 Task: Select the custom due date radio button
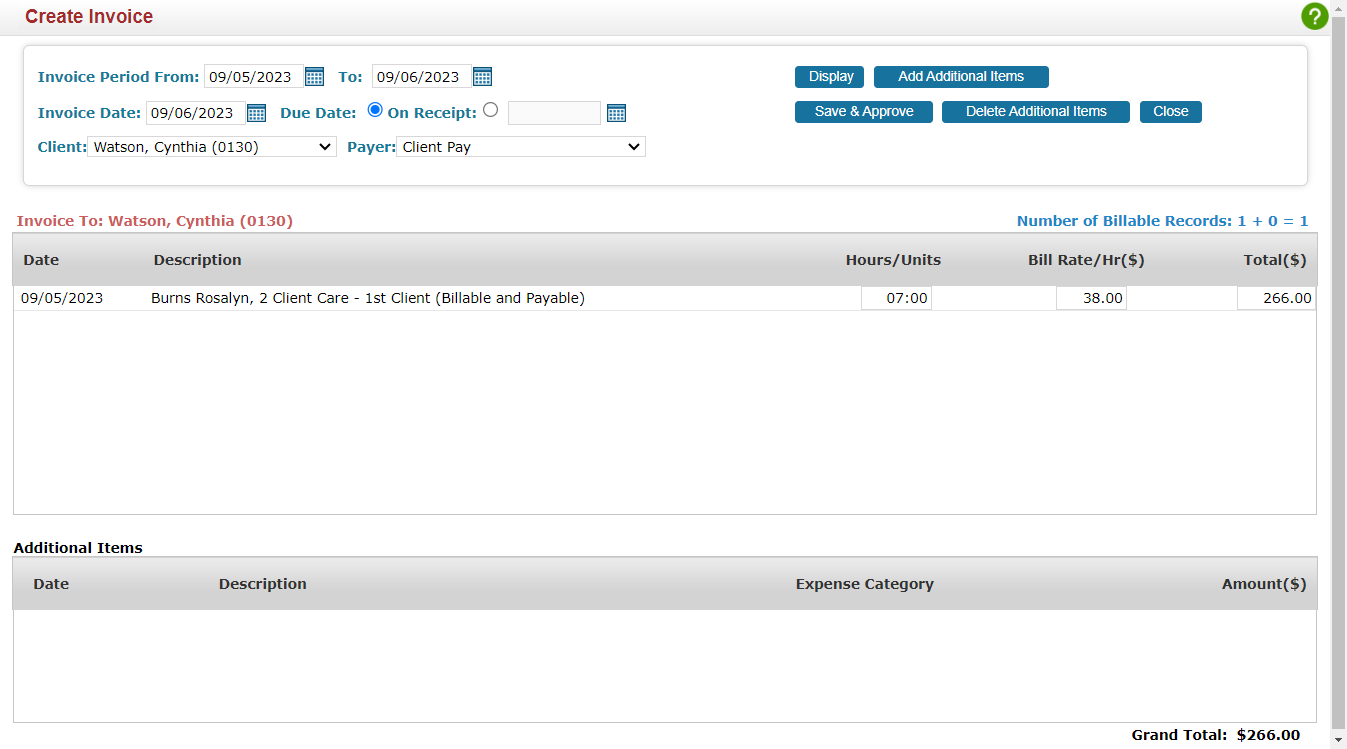click(490, 111)
